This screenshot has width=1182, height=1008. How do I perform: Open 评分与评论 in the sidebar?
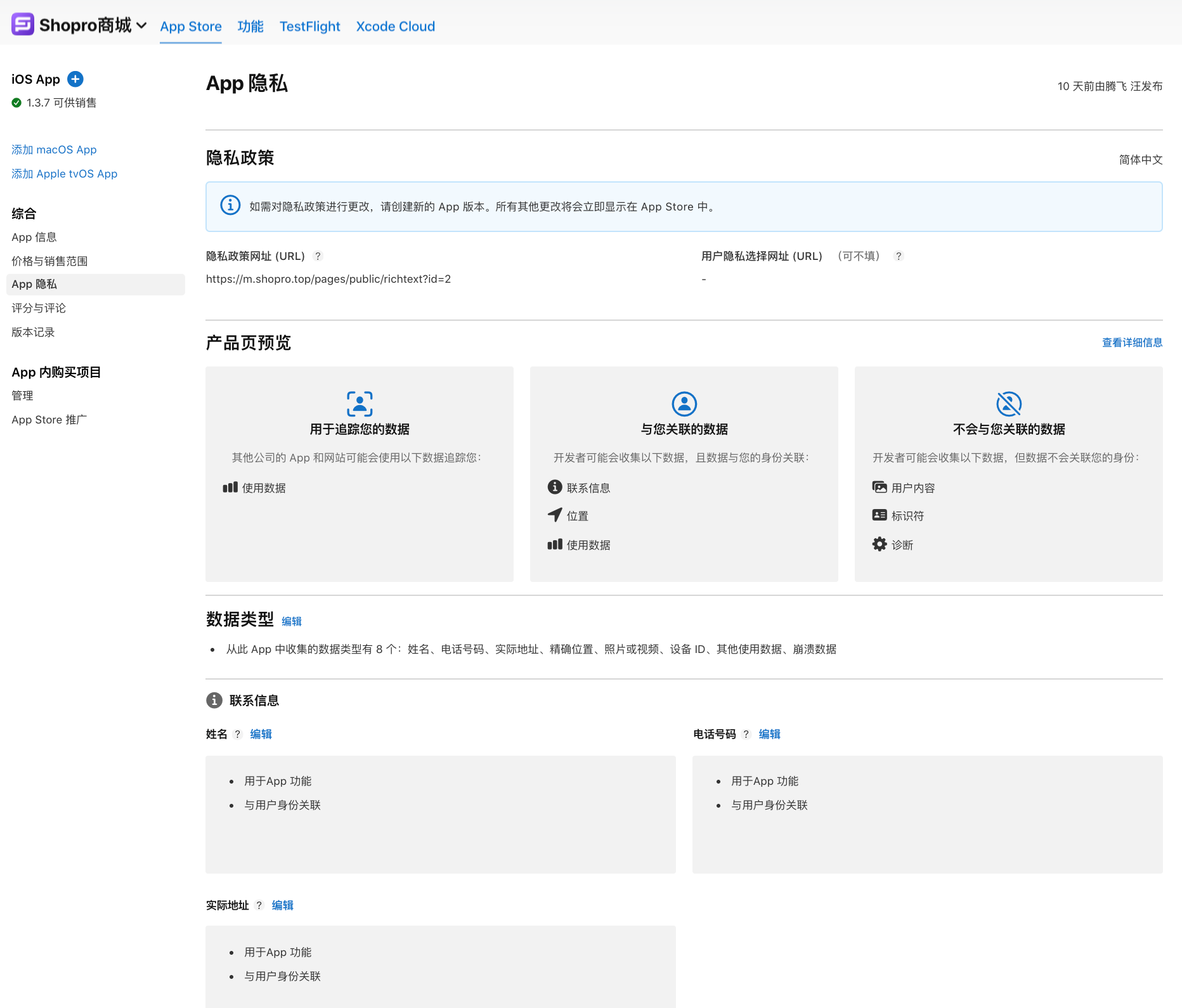39,308
